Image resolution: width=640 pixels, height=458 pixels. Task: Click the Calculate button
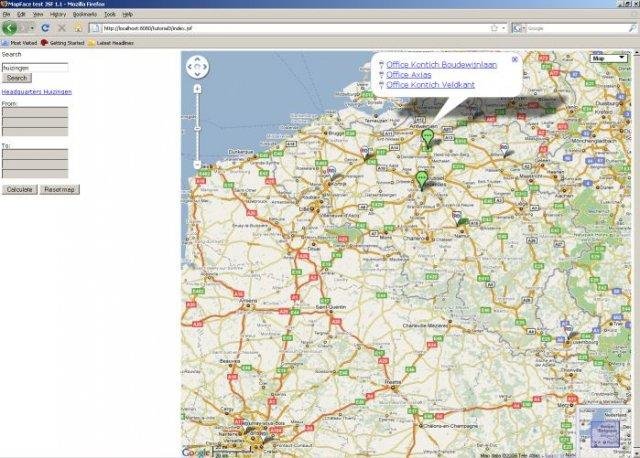19,190
